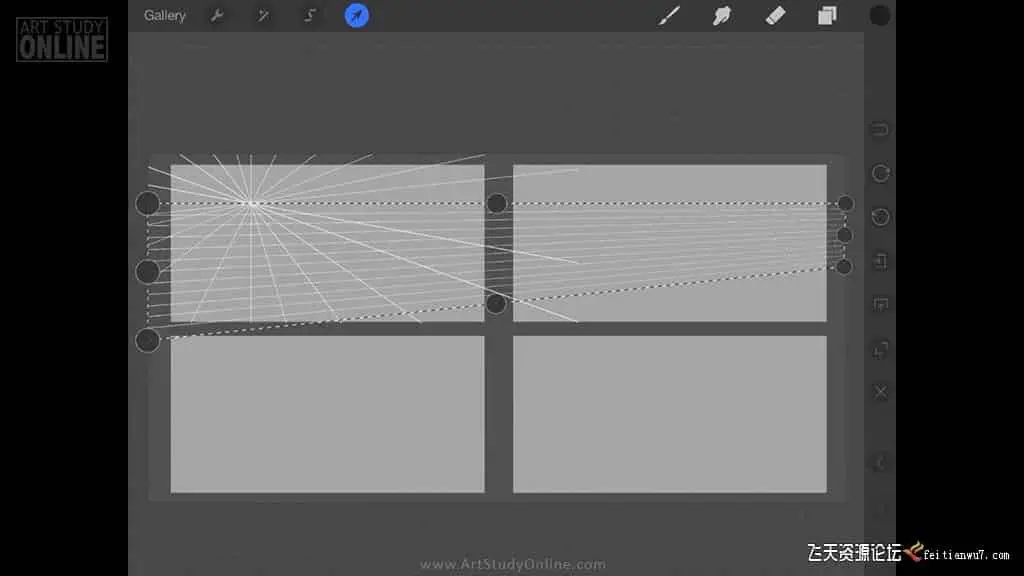Image resolution: width=1024 pixels, height=576 pixels.
Task: Click the bottom-center transform handle node
Action: click(496, 304)
